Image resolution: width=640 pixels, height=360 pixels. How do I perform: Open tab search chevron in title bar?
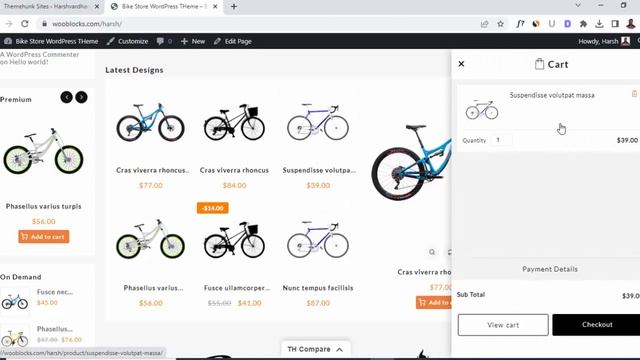[578, 5]
